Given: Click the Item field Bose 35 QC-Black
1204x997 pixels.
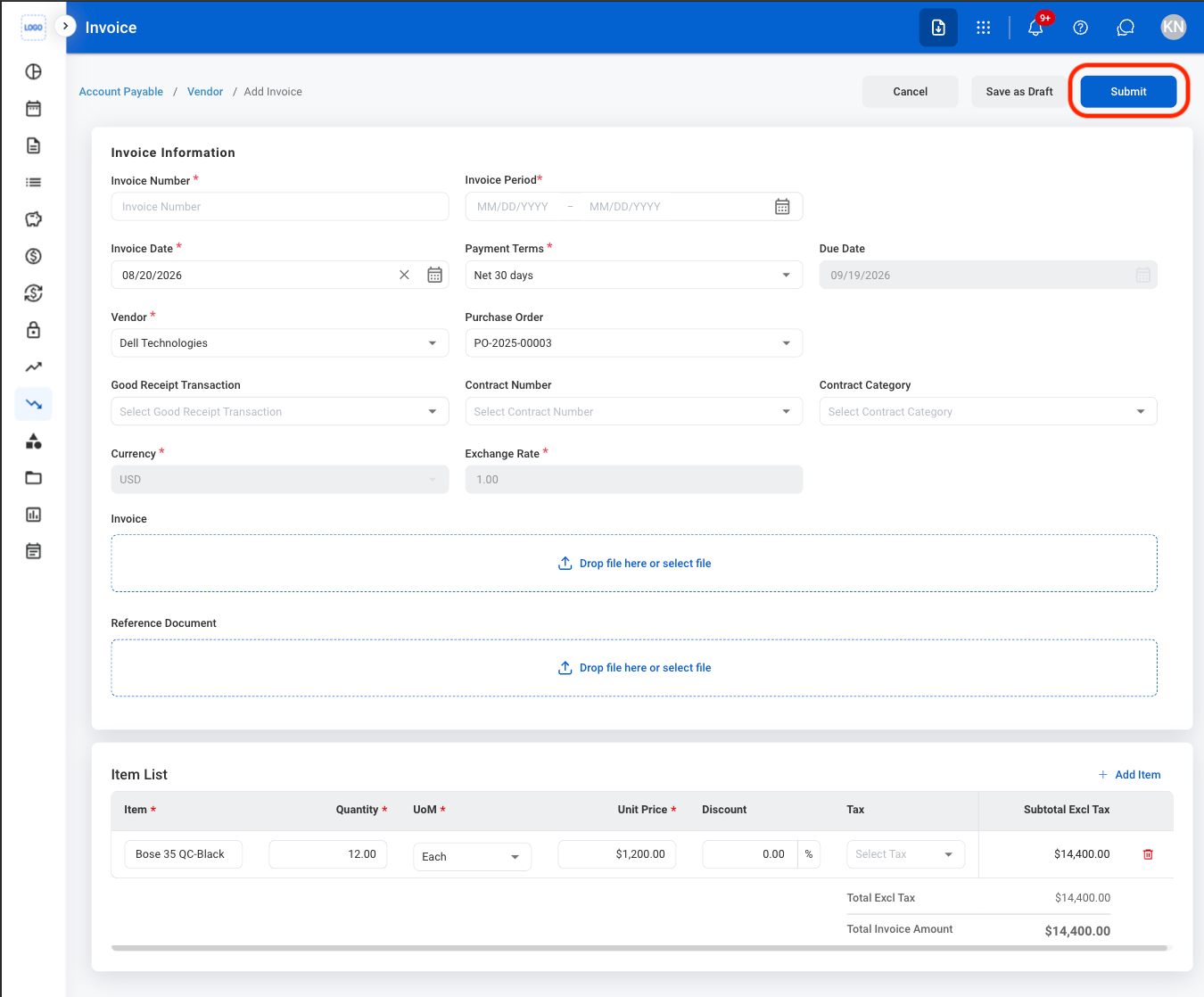Looking at the screenshot, I should tap(184, 854).
